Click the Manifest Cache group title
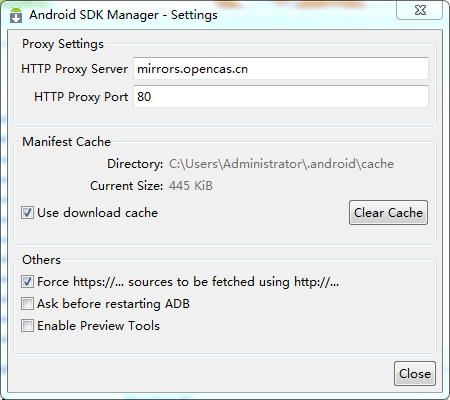Screen dimensions: 450x400 click(x=66, y=142)
